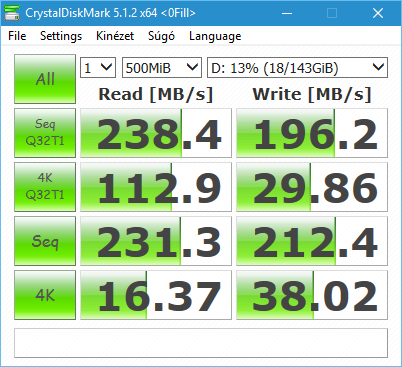Open the Súgó menu

pyautogui.click(x=161, y=36)
